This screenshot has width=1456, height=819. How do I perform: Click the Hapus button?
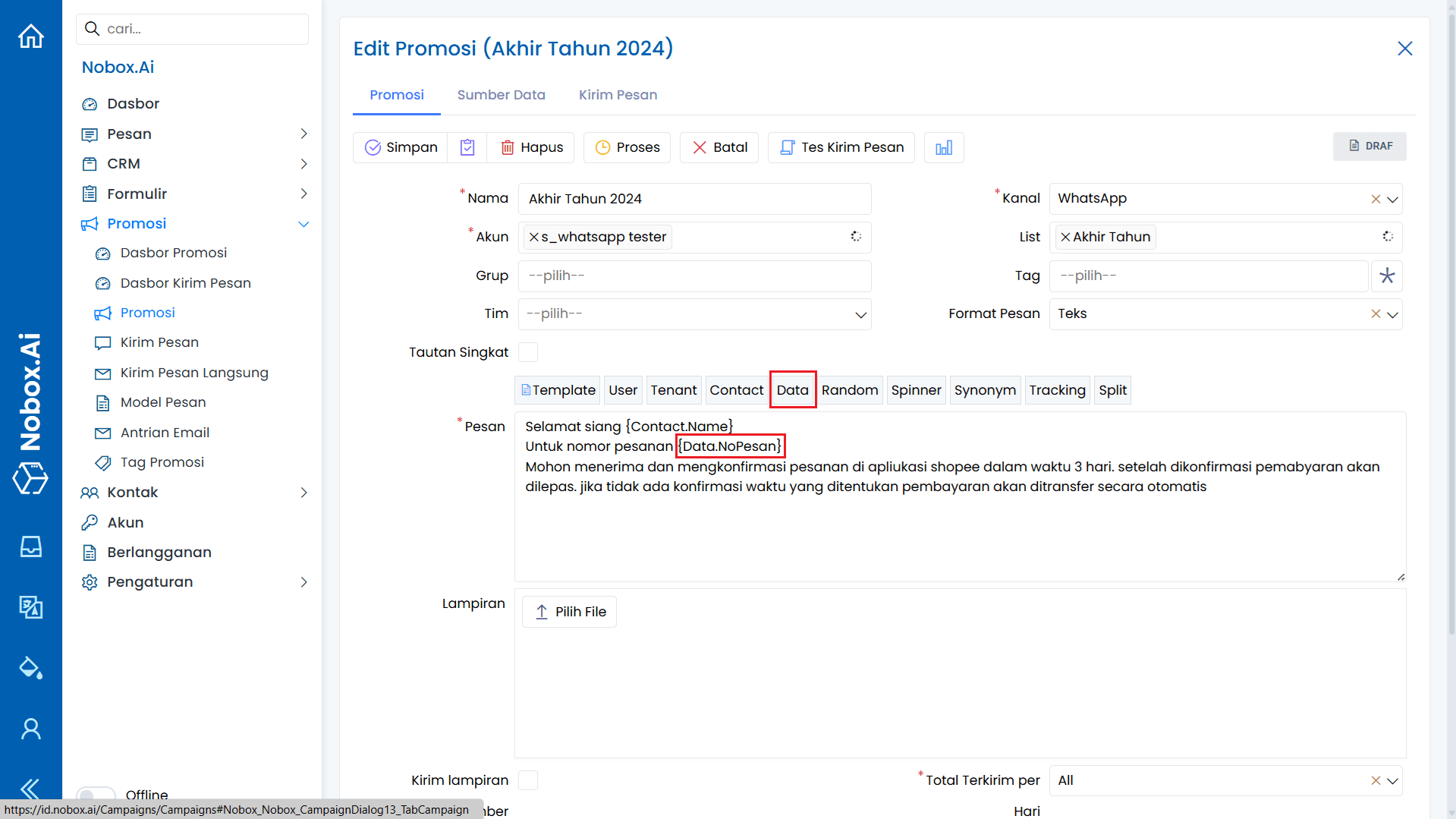coord(530,147)
